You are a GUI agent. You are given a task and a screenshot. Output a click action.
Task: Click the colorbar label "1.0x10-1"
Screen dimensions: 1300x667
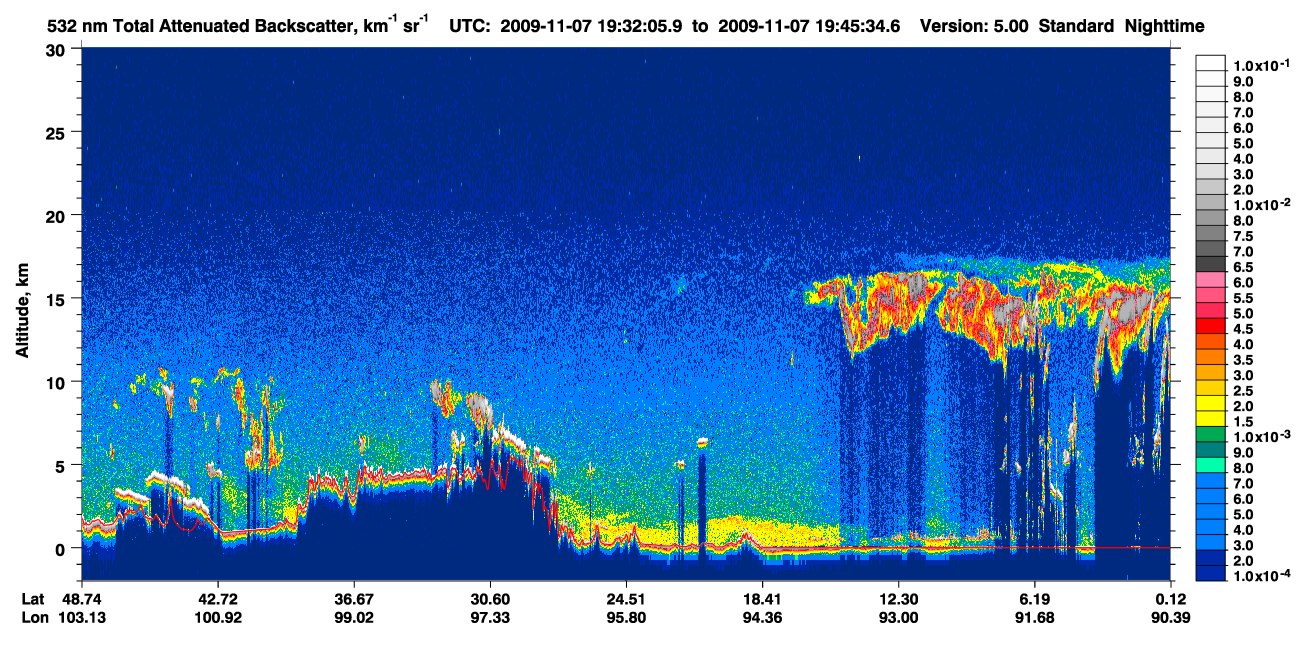pyautogui.click(x=1262, y=65)
